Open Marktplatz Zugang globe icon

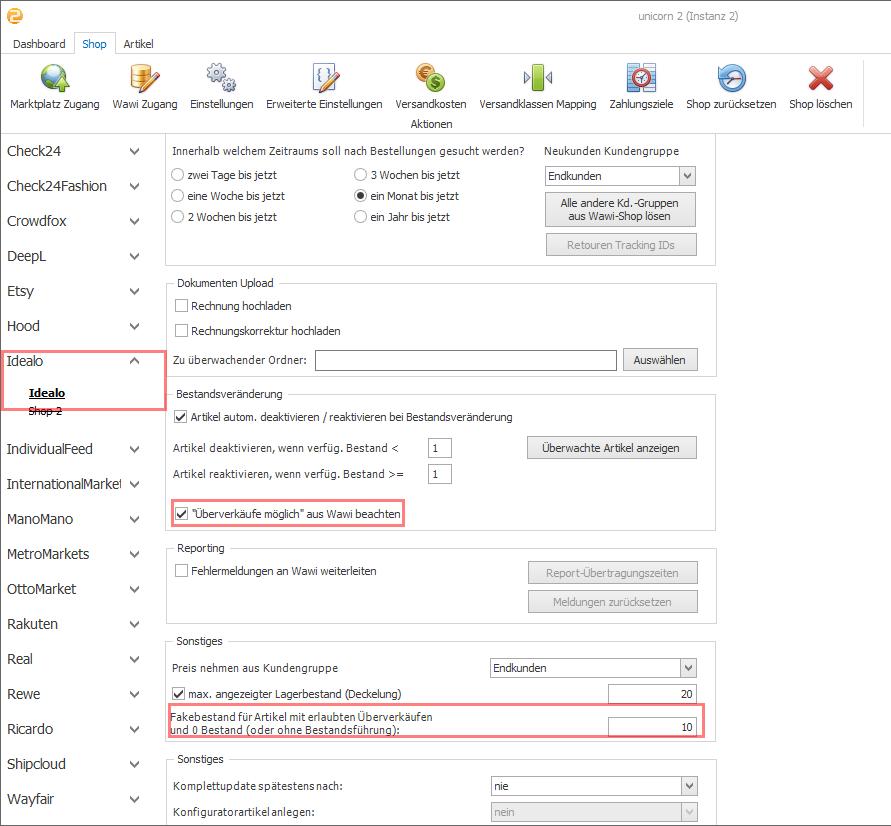[55, 78]
